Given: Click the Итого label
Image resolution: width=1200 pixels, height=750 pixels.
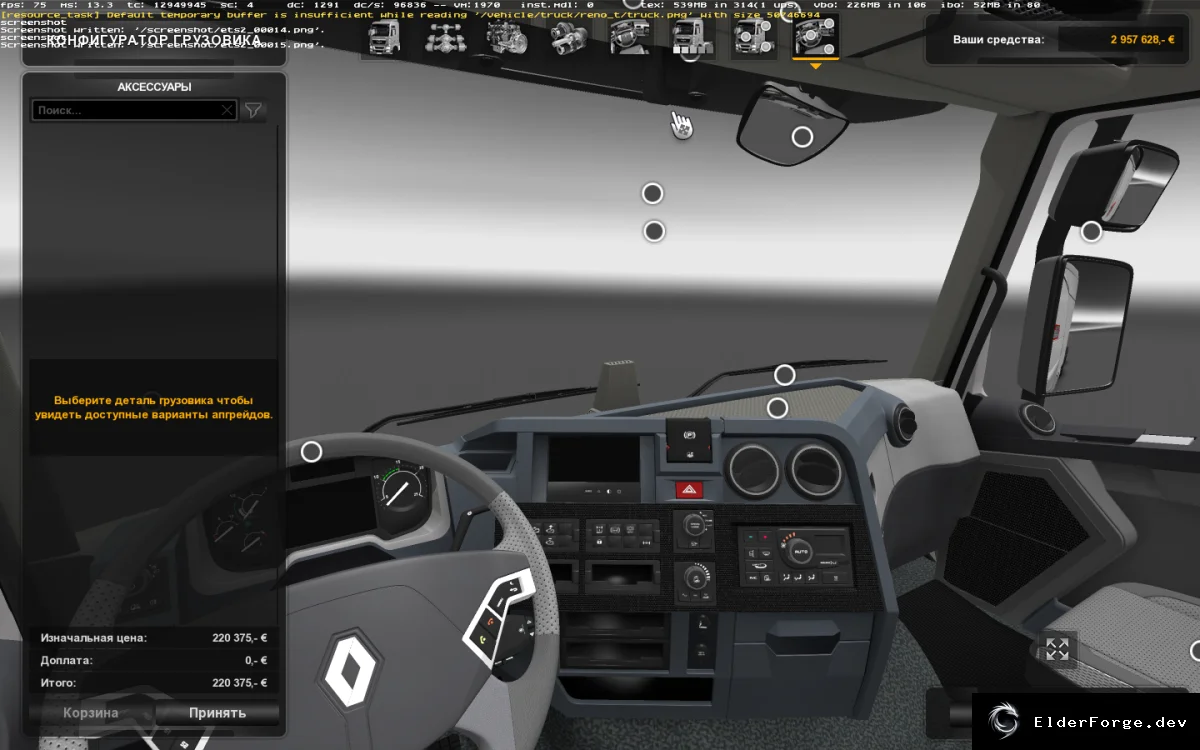Looking at the screenshot, I should pyautogui.click(x=59, y=683).
